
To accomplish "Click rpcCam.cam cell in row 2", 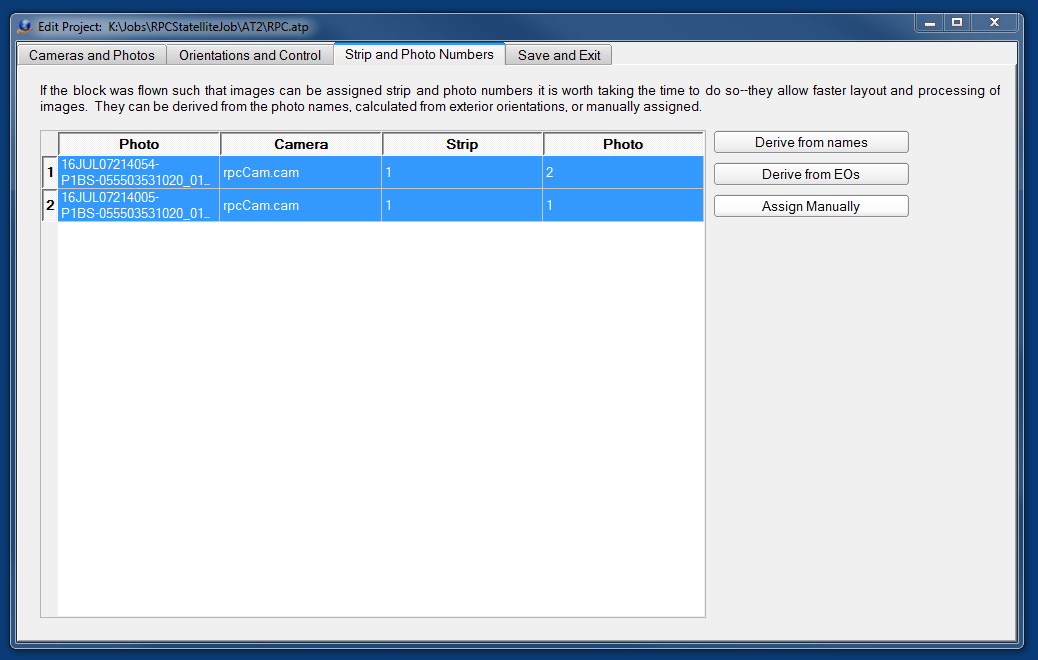I will coord(301,205).
